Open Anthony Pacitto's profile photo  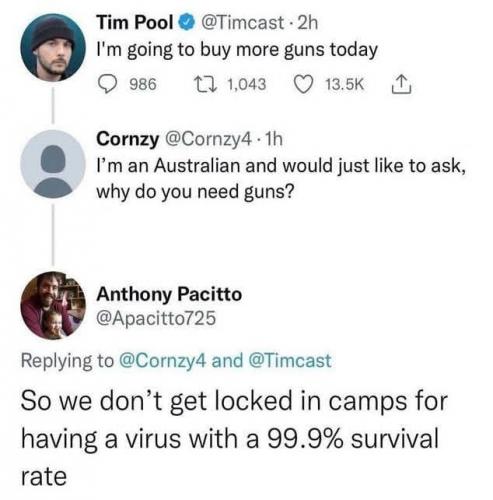pos(53,305)
